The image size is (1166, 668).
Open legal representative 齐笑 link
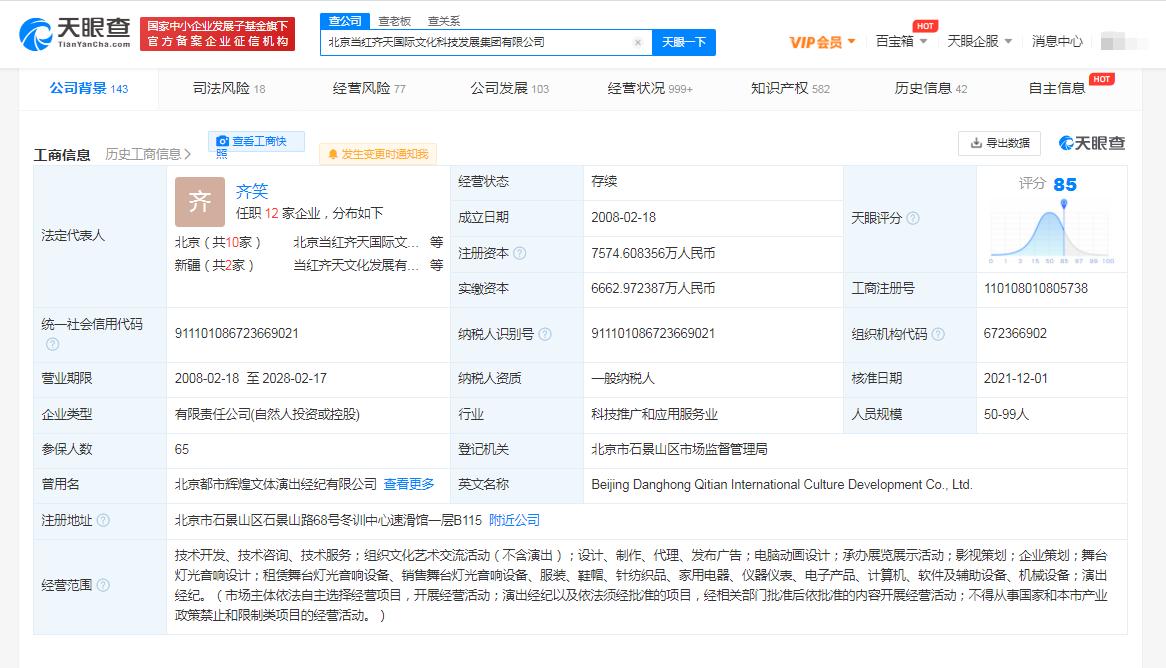251,191
